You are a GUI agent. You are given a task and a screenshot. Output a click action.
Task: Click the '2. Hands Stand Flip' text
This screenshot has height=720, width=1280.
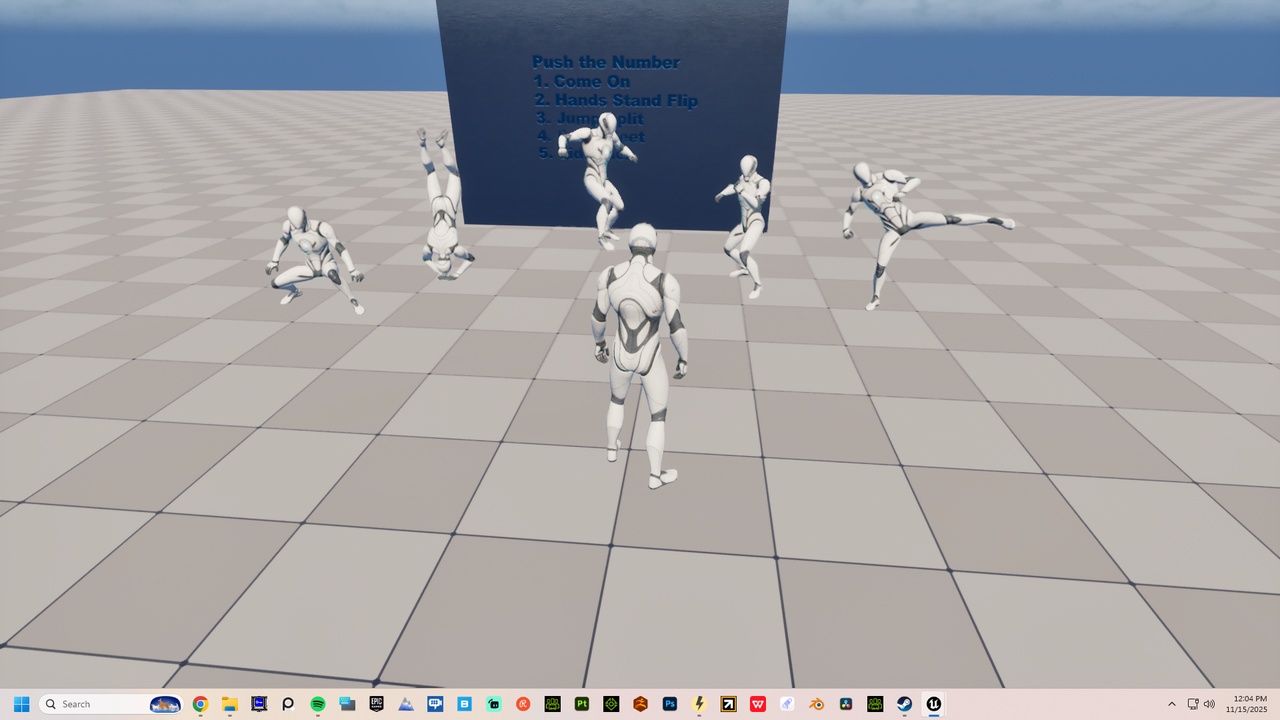click(616, 100)
